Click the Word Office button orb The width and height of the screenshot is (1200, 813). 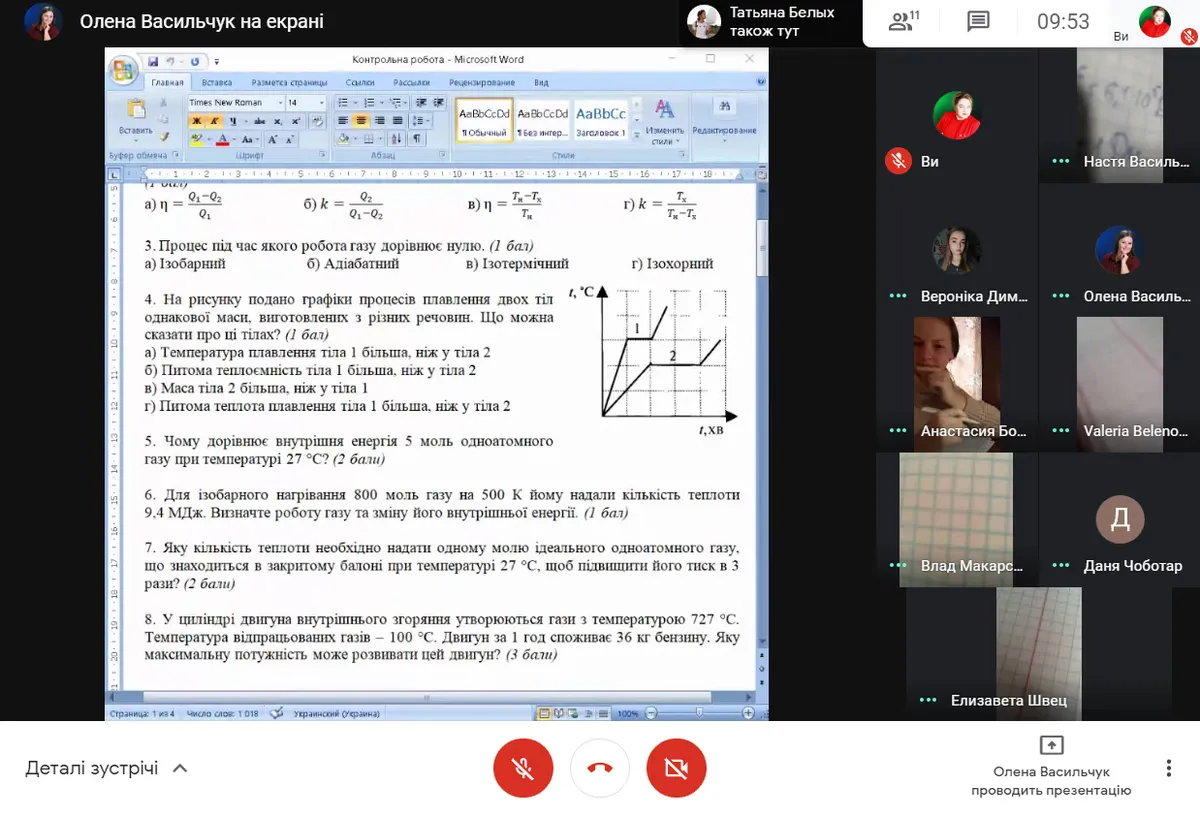[123, 71]
